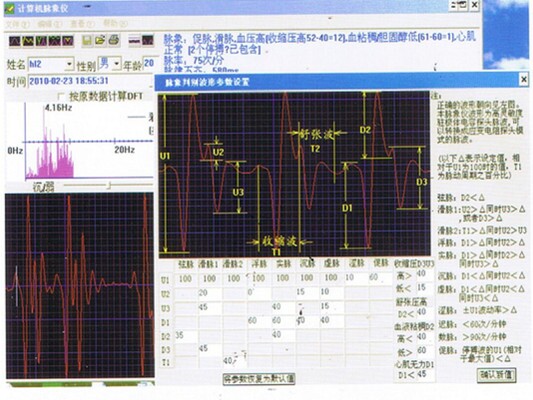Click the purple V-shaped waveform toolbar icon
This screenshot has height=400, width=533.
(x=68, y=41)
